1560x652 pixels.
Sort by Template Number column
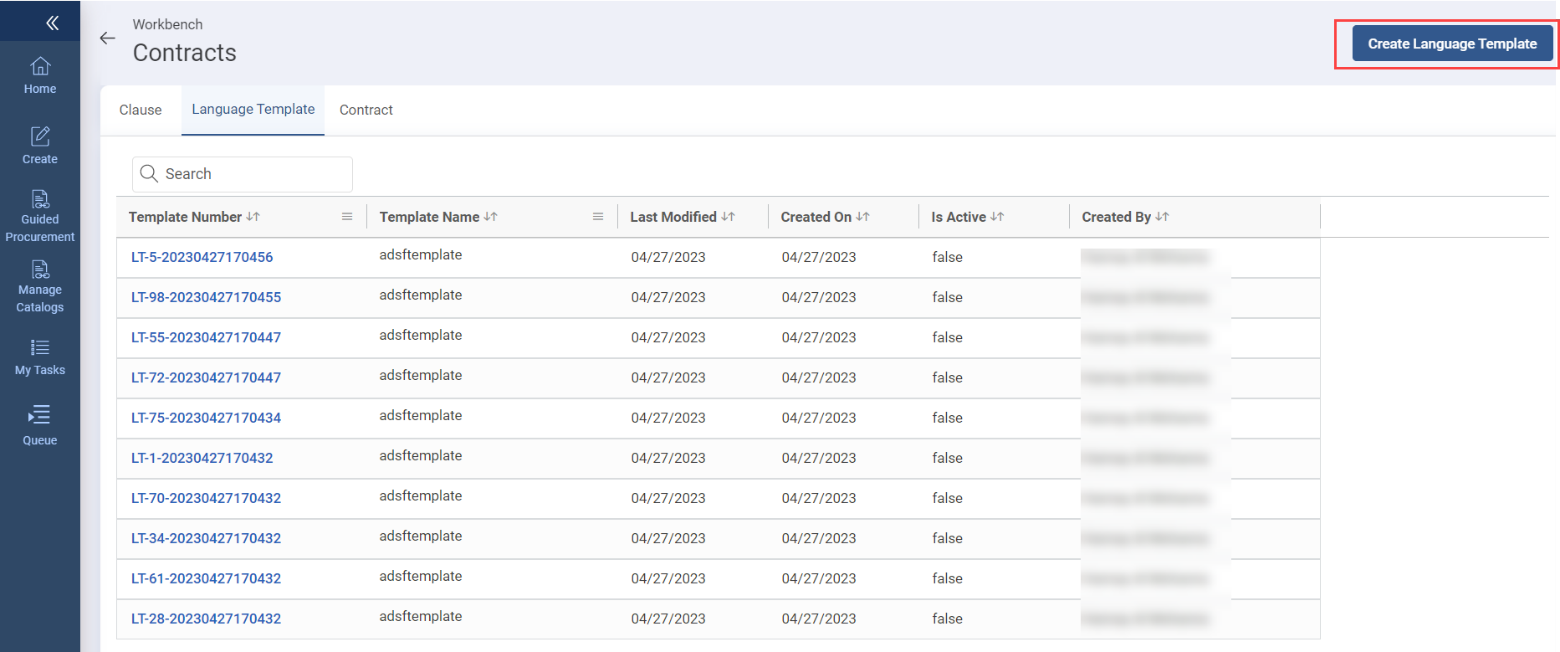point(253,217)
